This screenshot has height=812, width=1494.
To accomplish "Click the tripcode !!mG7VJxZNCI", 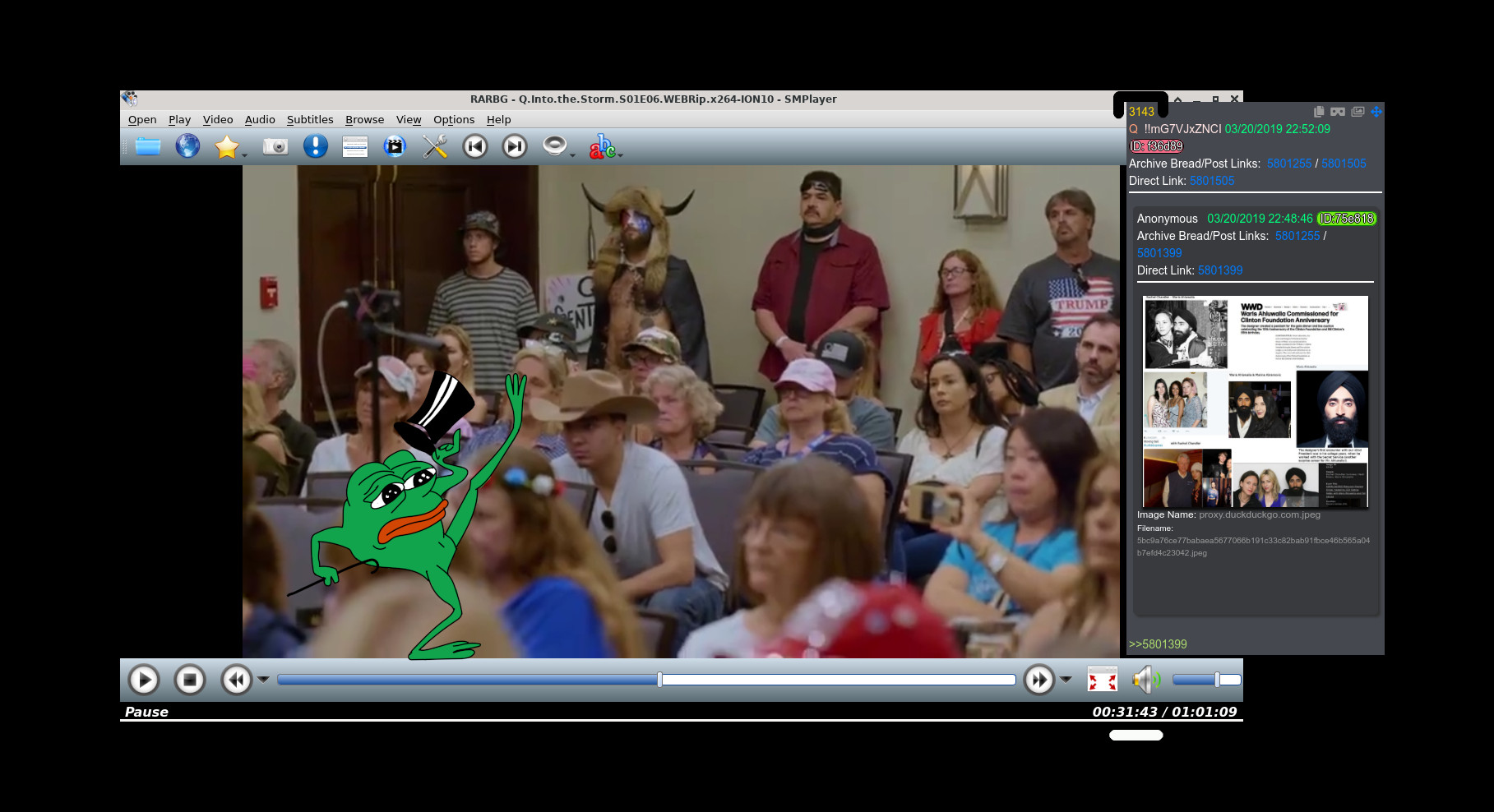I will [x=1182, y=129].
